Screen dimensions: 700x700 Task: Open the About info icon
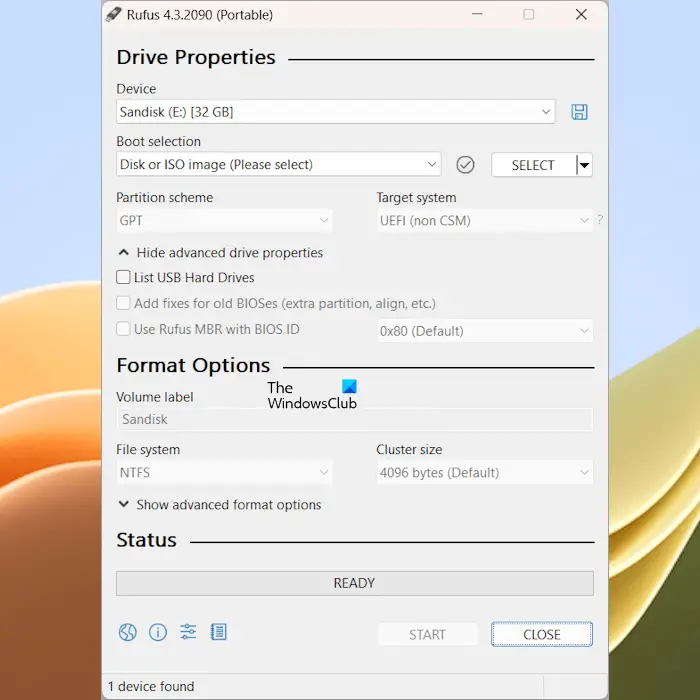pyautogui.click(x=158, y=632)
